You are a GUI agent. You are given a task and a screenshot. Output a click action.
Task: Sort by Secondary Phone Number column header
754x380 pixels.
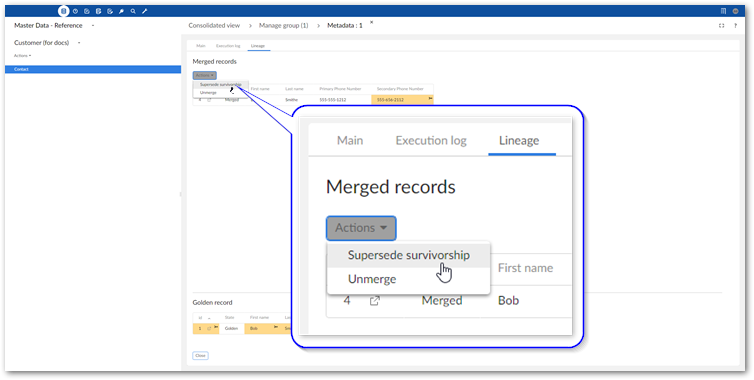coord(400,89)
